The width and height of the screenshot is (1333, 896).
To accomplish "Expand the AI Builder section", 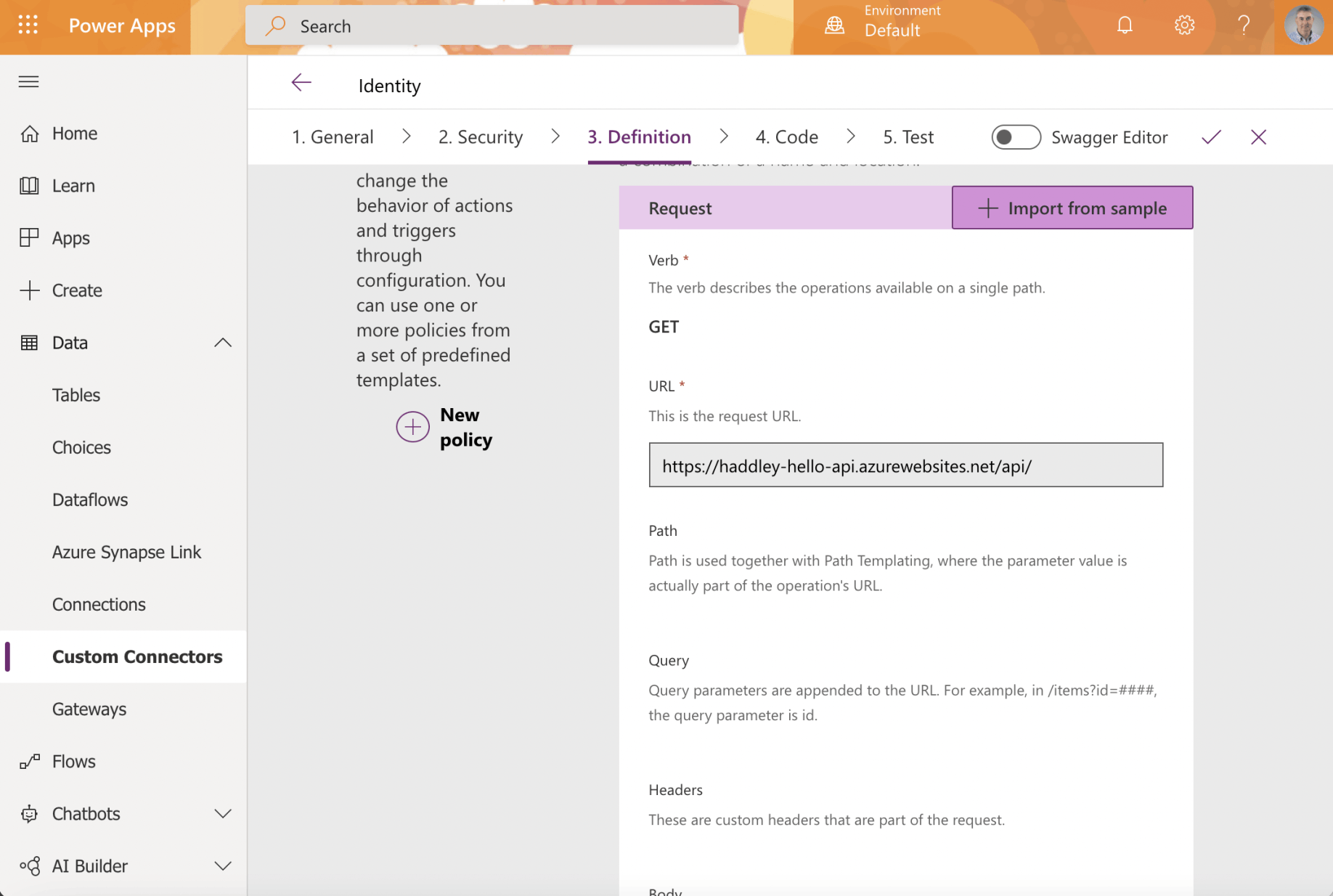I will coord(223,866).
